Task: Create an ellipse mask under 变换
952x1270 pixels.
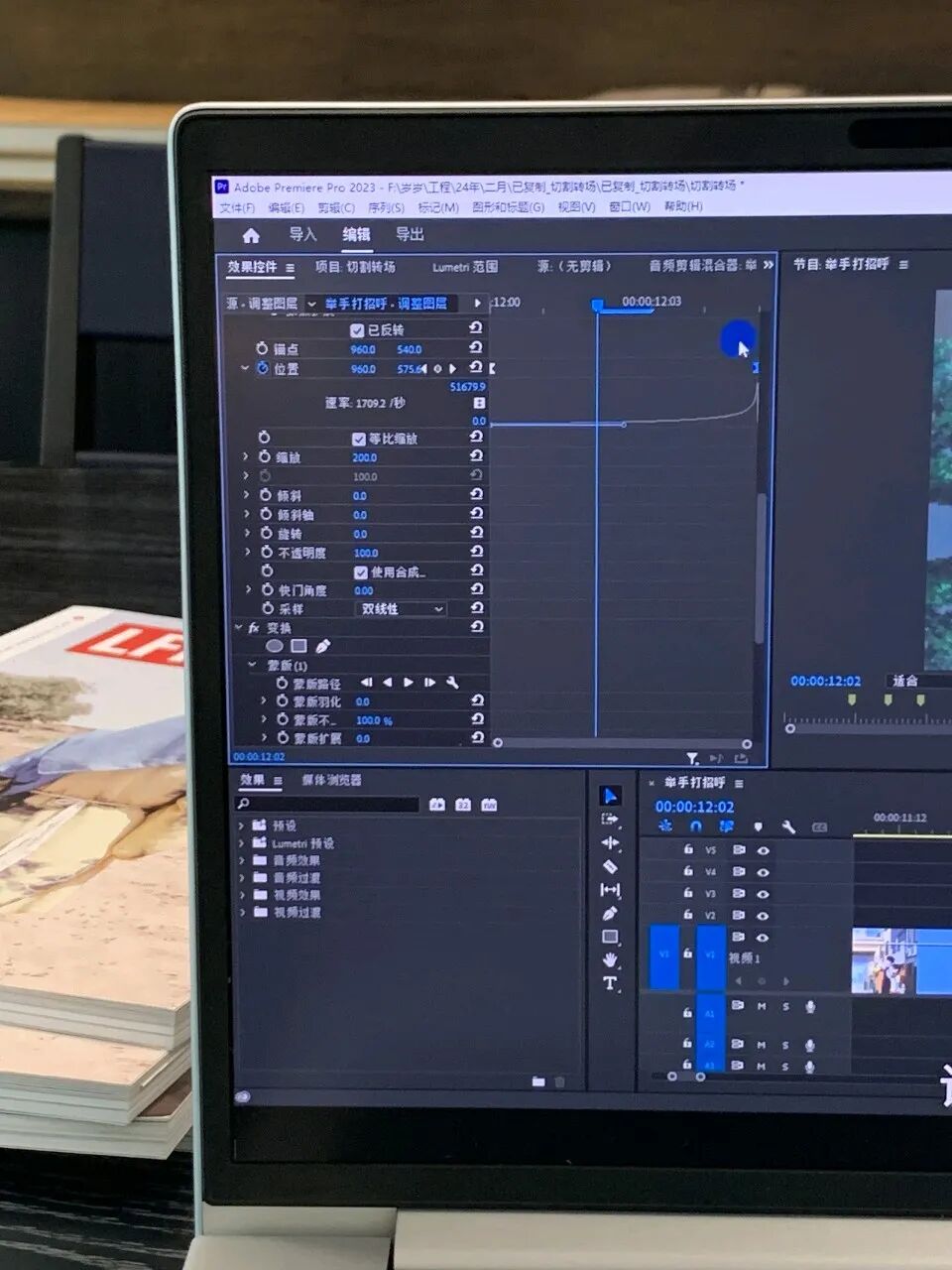Action: (x=275, y=646)
